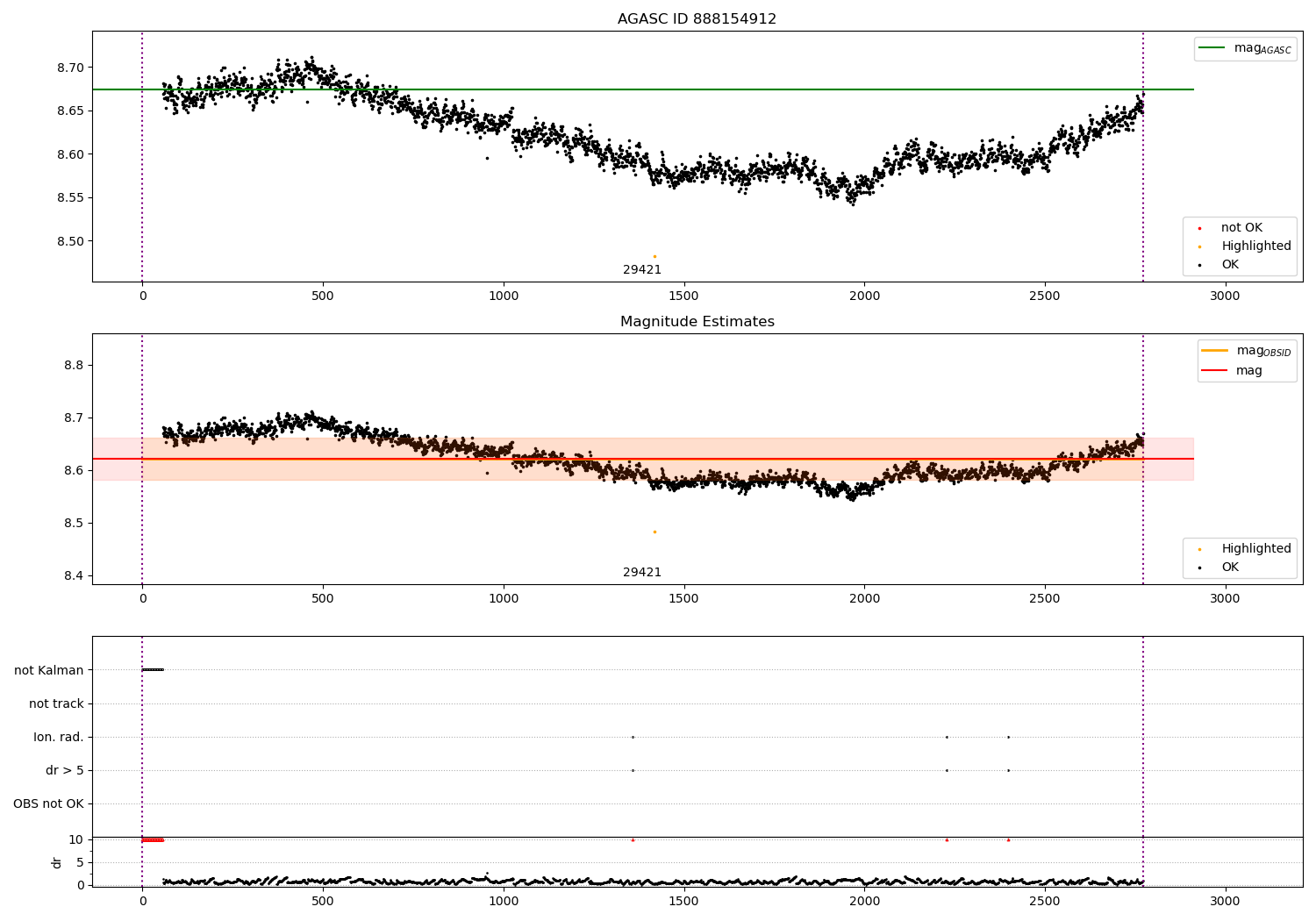
Task: Click the 'not Kalman' y-axis label
Action: (x=49, y=670)
